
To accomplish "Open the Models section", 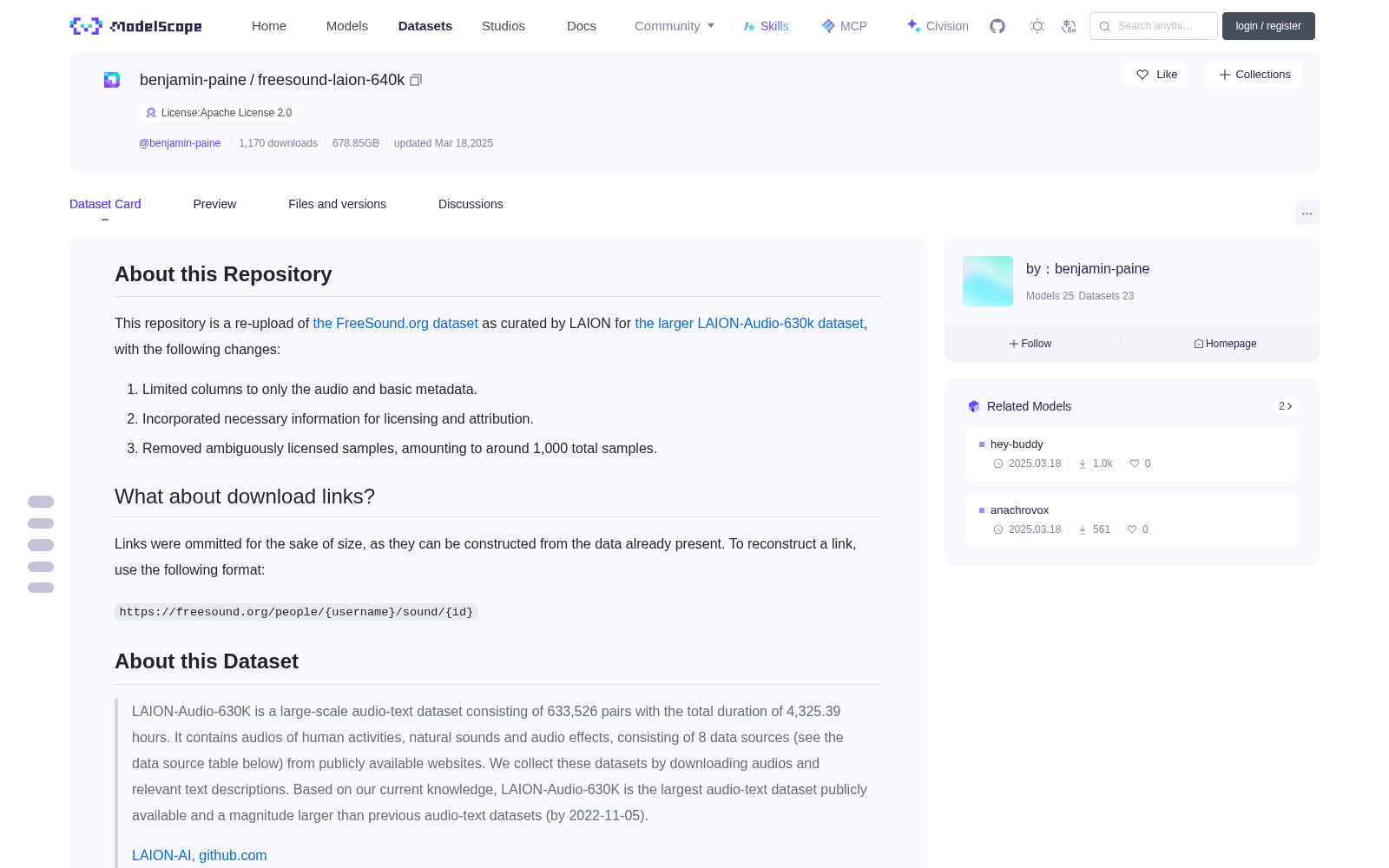I will (x=347, y=26).
